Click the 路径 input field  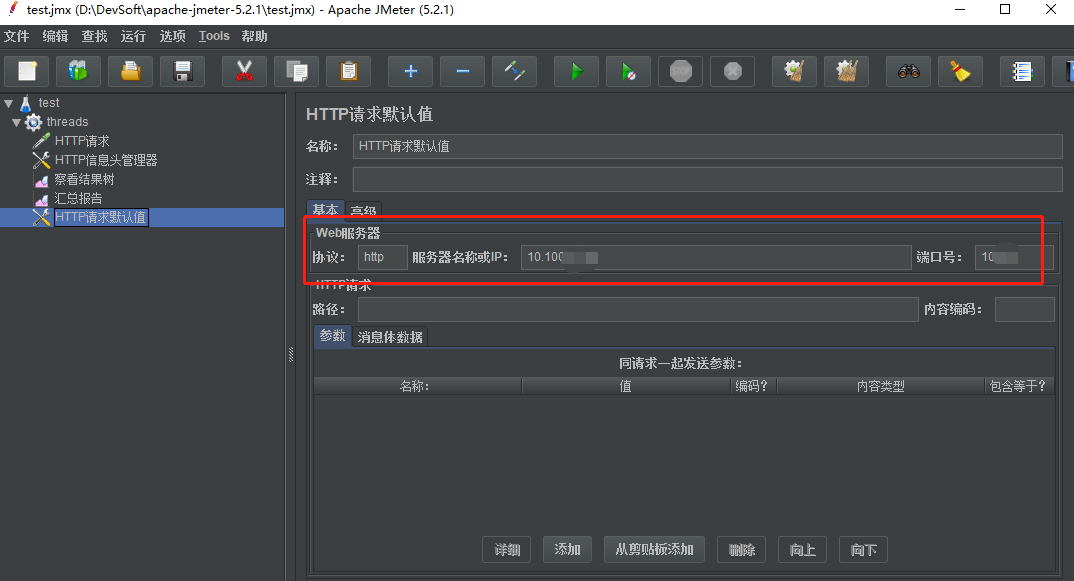(x=638, y=309)
